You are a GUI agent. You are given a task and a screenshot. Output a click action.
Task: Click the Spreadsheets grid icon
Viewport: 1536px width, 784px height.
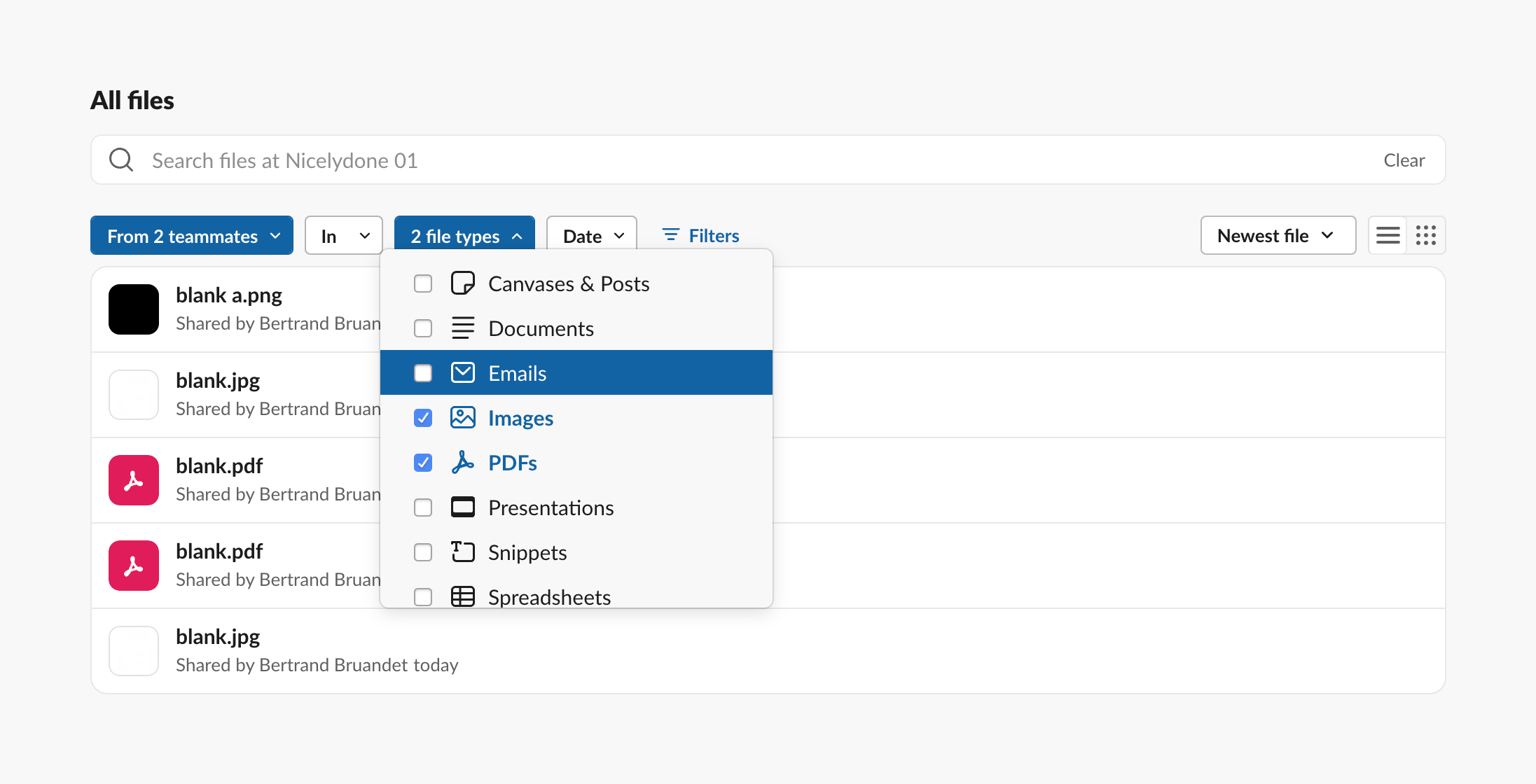(x=463, y=596)
